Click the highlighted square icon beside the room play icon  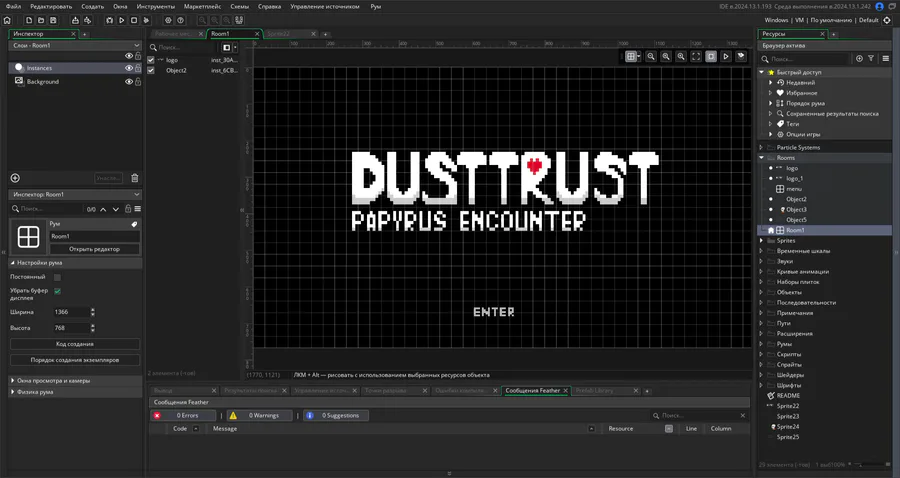pyautogui.click(x=711, y=56)
